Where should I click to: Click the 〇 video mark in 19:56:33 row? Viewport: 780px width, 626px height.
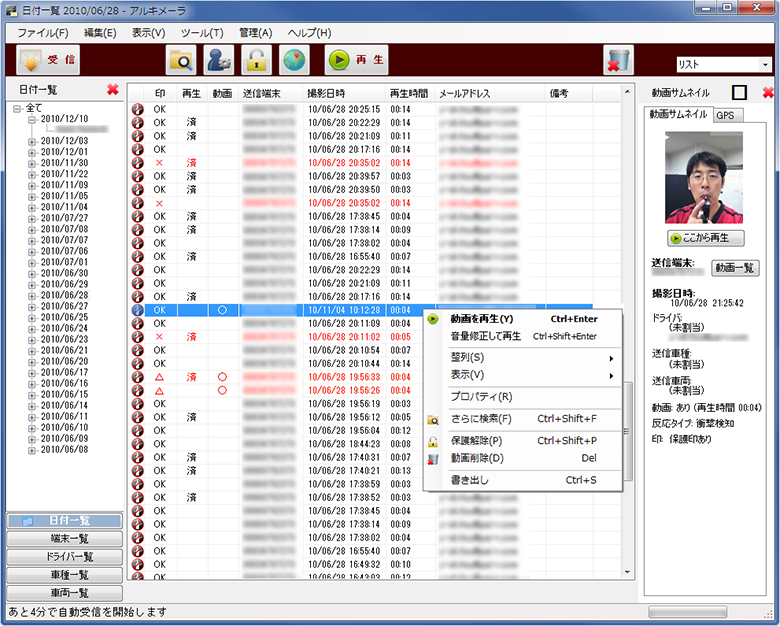[x=222, y=377]
